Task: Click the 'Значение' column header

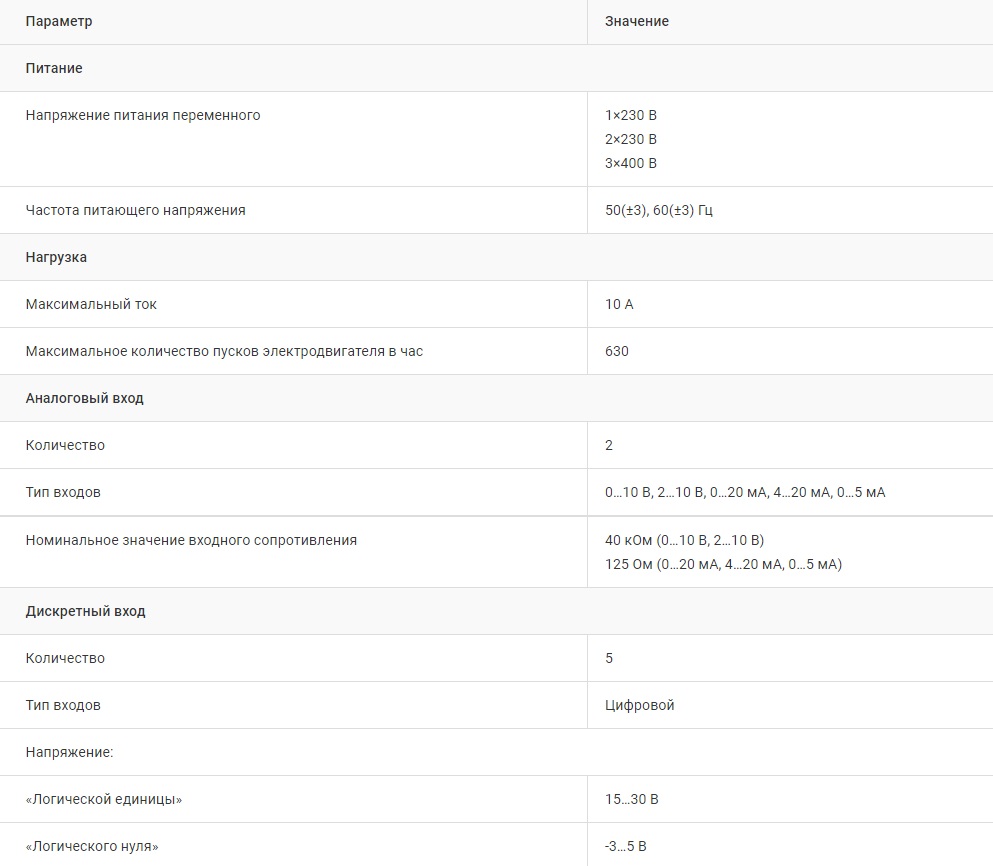Action: [637, 21]
